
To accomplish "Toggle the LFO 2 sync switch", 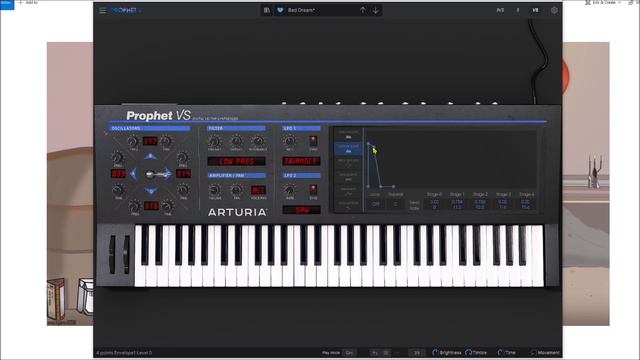I will pyautogui.click(x=313, y=189).
